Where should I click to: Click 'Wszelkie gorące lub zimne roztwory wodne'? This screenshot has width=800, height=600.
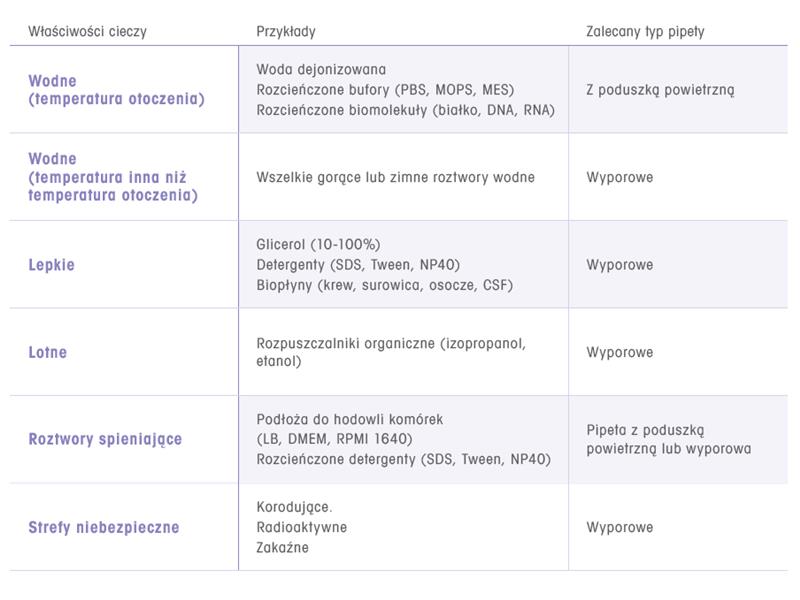395,177
